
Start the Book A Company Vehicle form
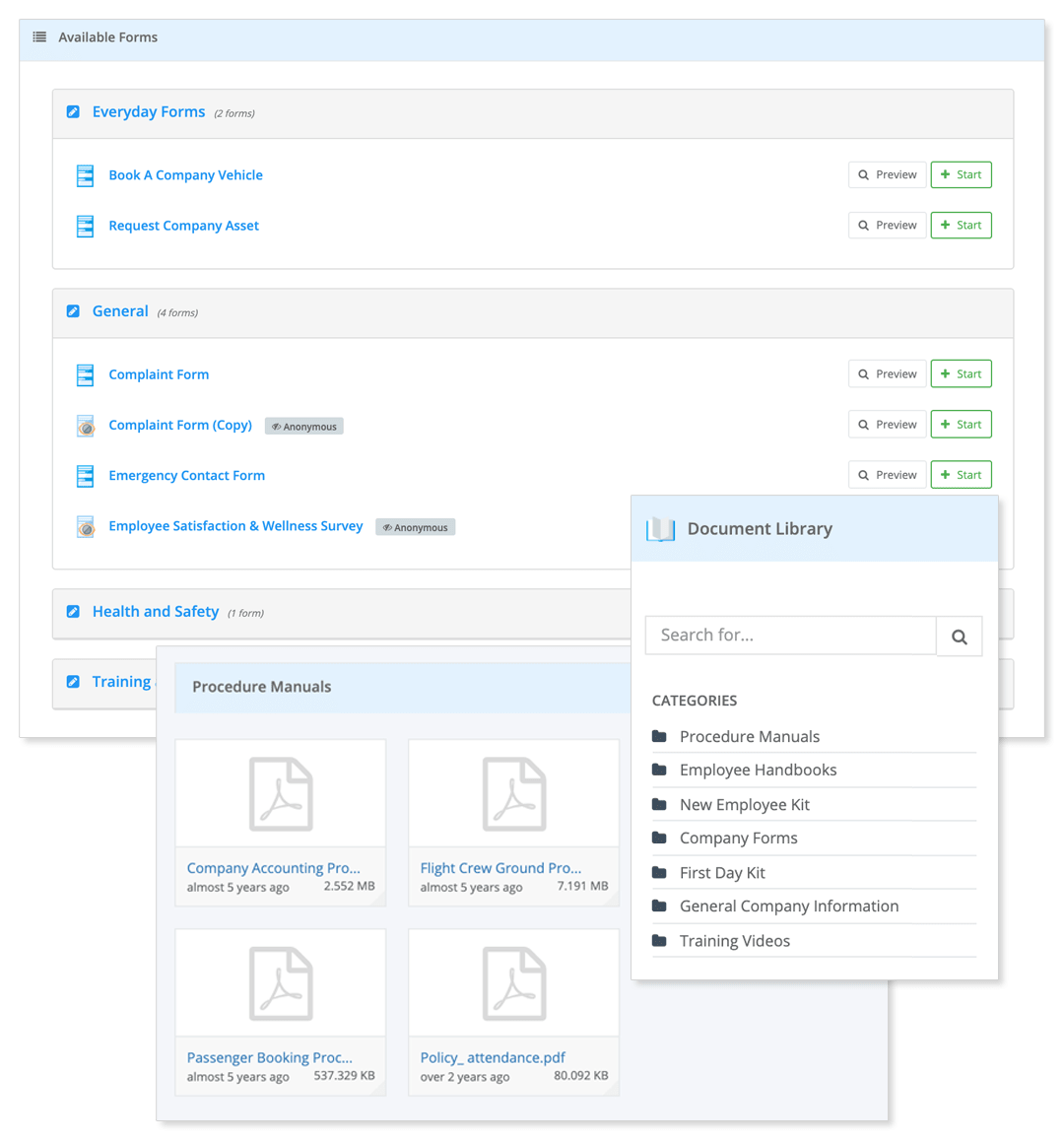961,174
